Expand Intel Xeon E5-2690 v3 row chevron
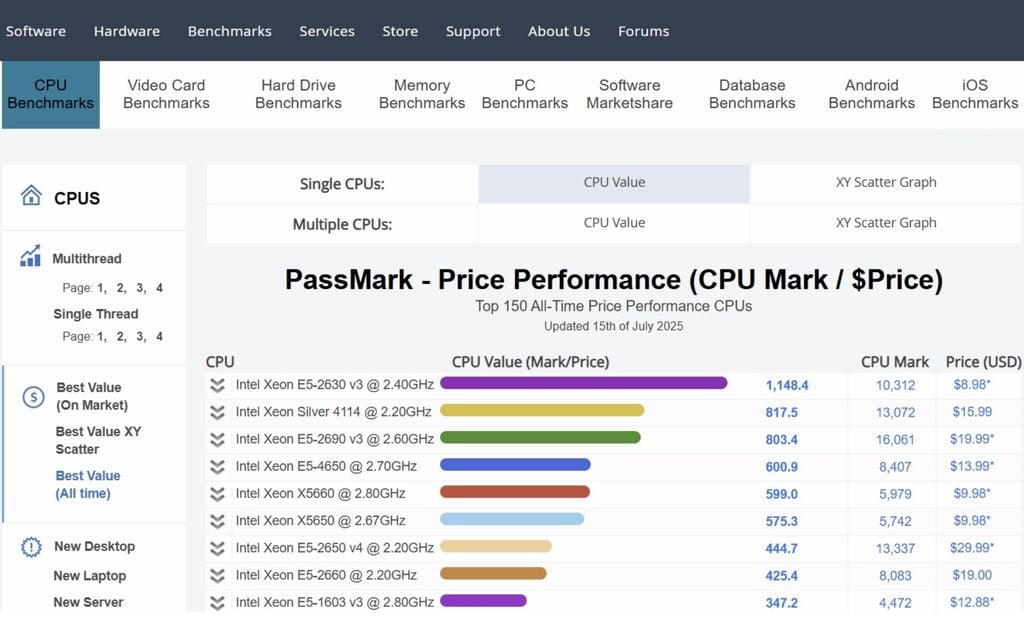Image resolution: width=1024 pixels, height=640 pixels. tap(217, 440)
